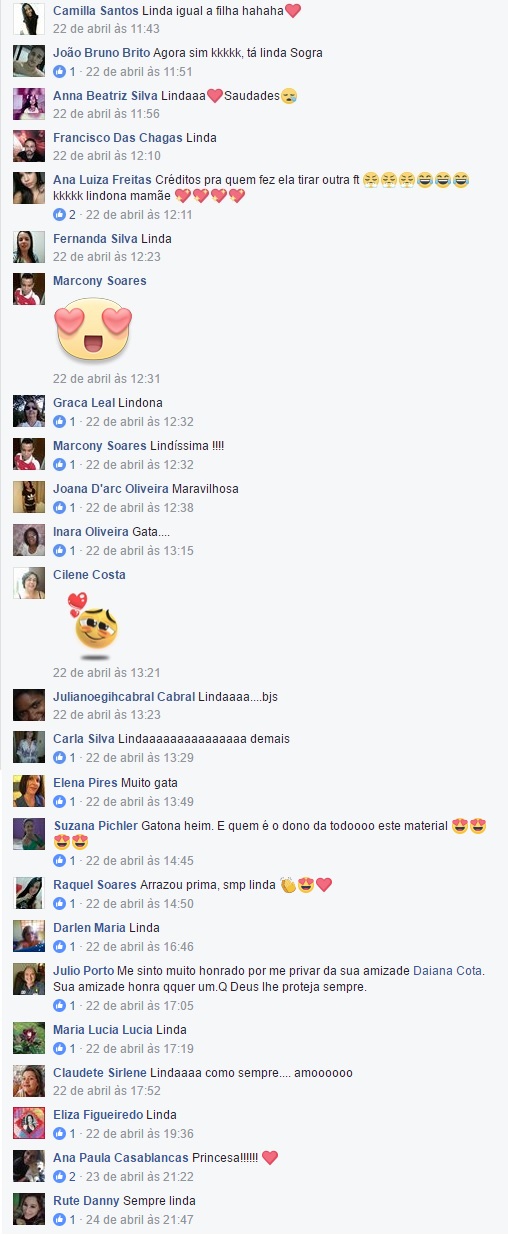This screenshot has height=1236, width=508.
Task: Open Raquel Soares's profile name
Action: pos(94,885)
